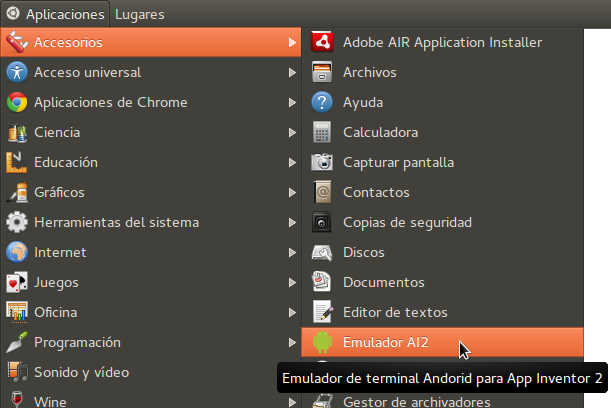Click the Juegos playing cards icon
This screenshot has height=408, width=611.
click(x=17, y=282)
